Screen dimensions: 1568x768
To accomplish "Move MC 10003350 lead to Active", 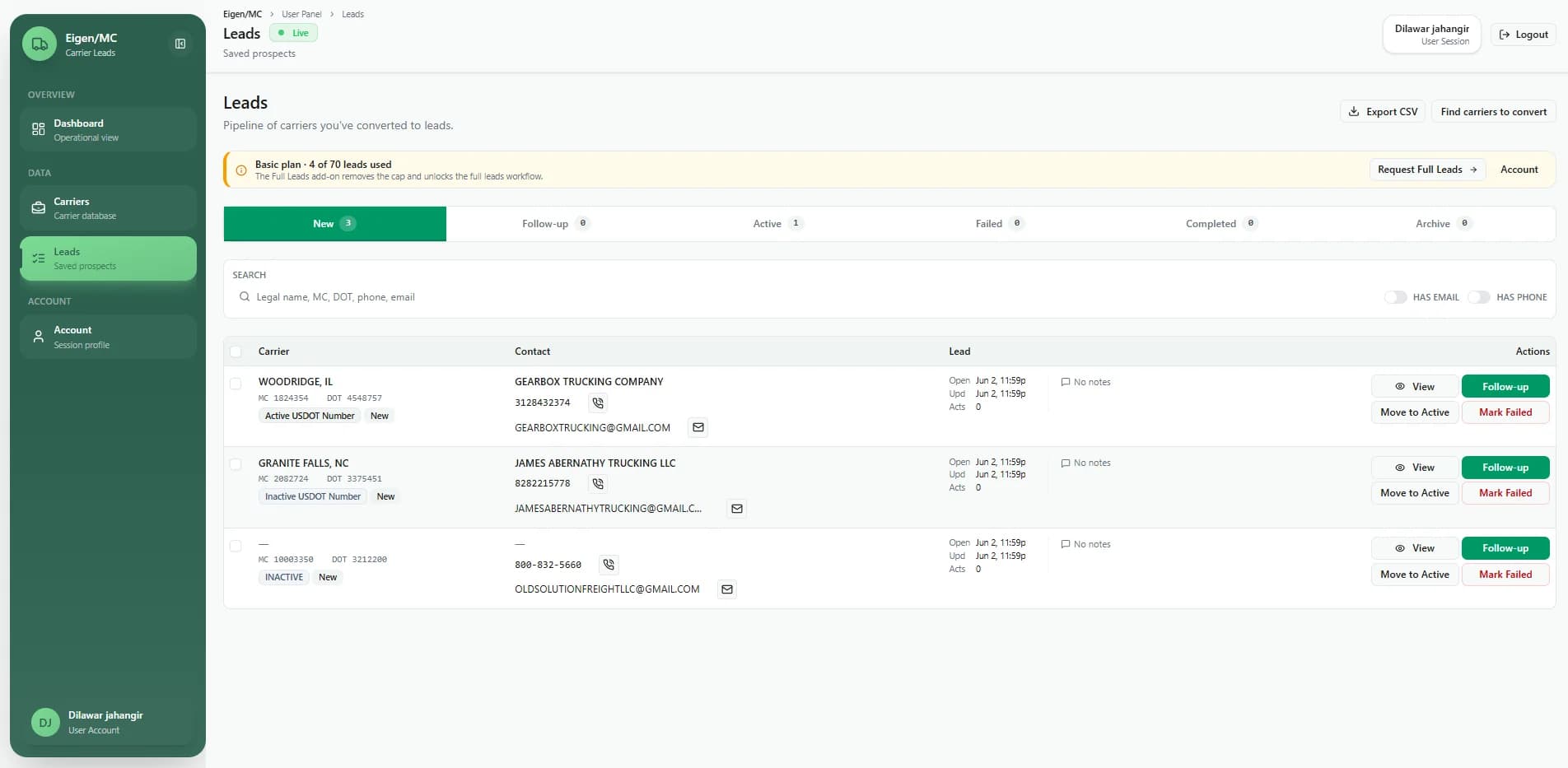I will point(1414,575).
